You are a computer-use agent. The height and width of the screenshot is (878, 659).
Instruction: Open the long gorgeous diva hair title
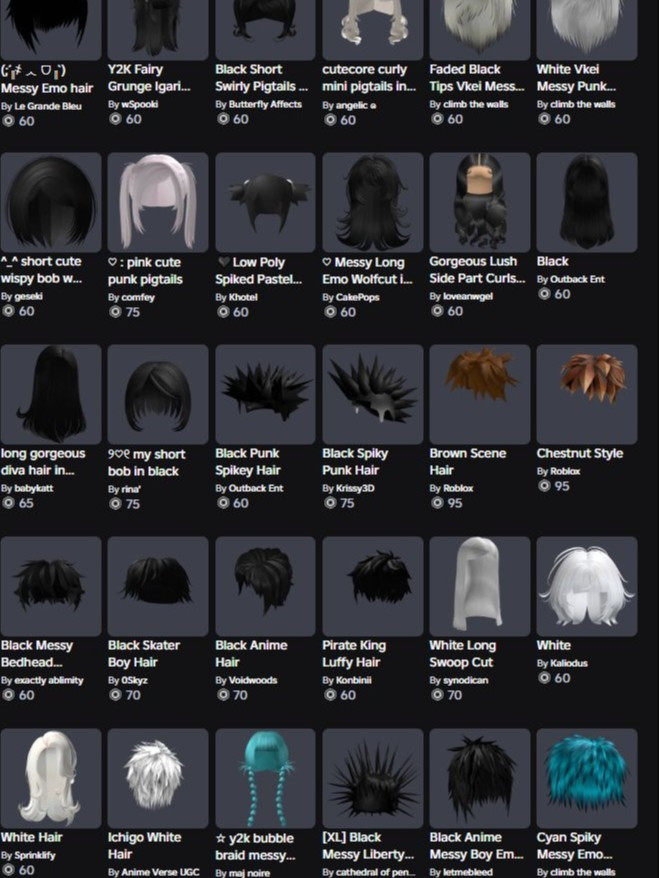pos(43,462)
